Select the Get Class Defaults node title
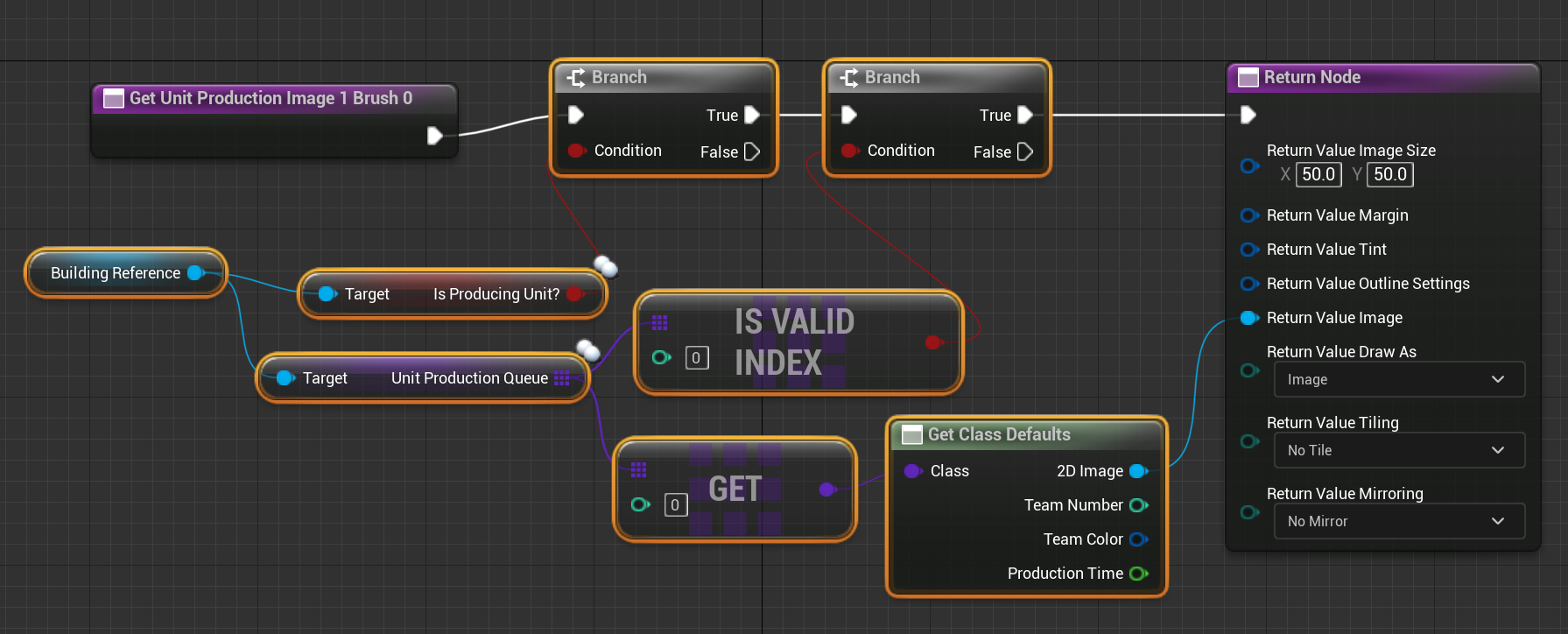Image resolution: width=1568 pixels, height=634 pixels. [998, 434]
